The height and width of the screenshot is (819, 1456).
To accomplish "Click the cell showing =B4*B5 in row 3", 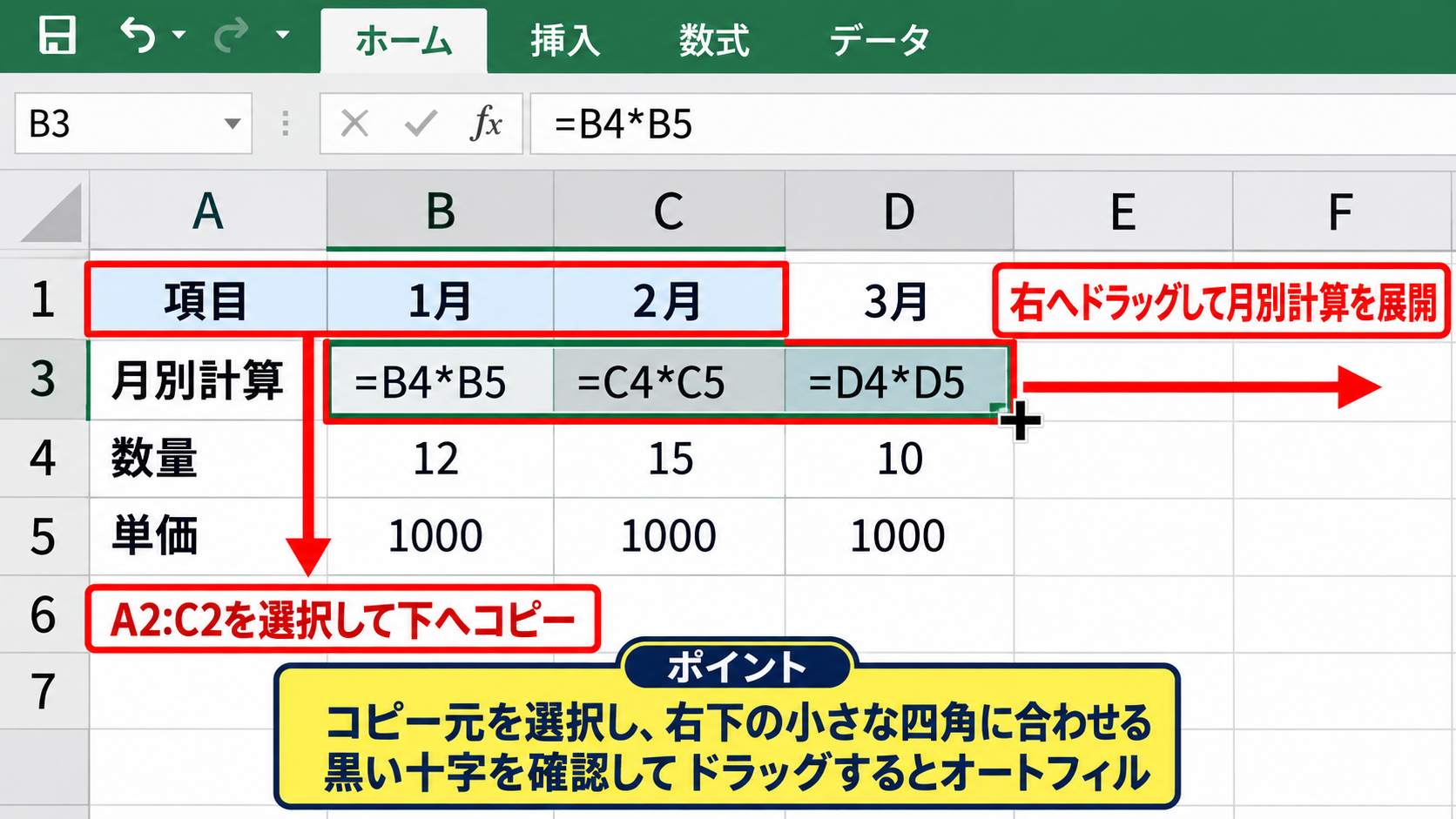I will [x=441, y=381].
